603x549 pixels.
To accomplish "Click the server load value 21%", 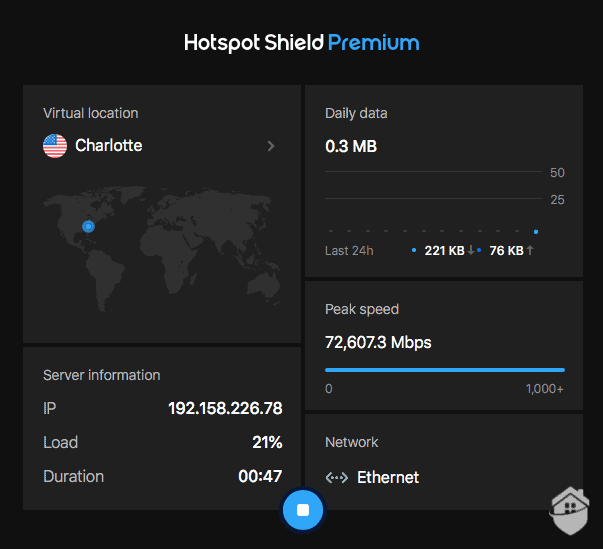I will [267, 442].
